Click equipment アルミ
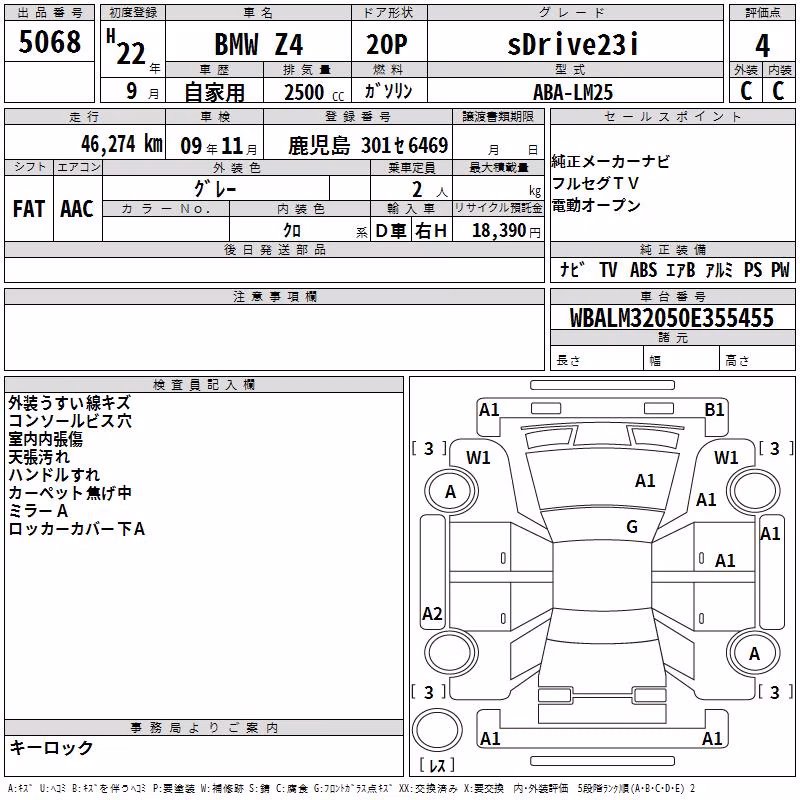Image resolution: width=800 pixels, height=800 pixels. tap(719, 270)
